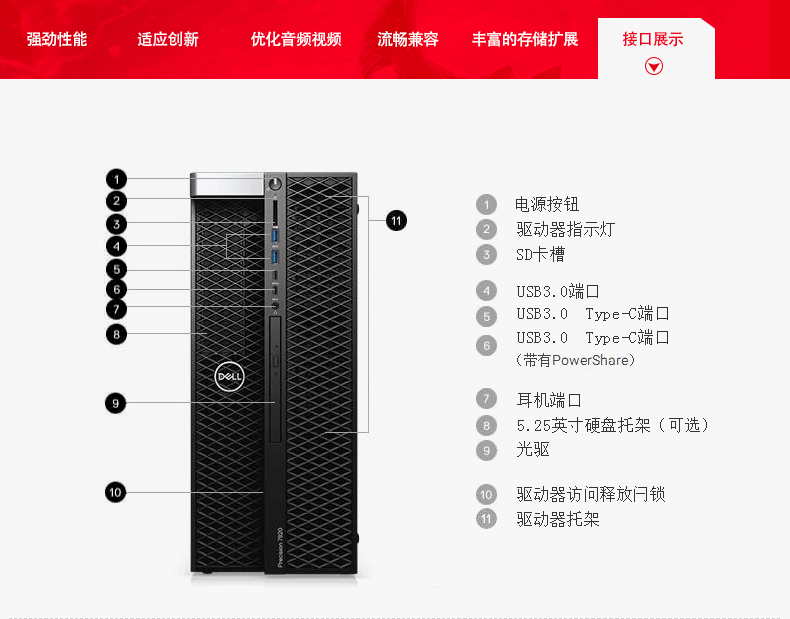Click gray legend number 1 beside 电源按钮
790x619 pixels.
point(486,204)
